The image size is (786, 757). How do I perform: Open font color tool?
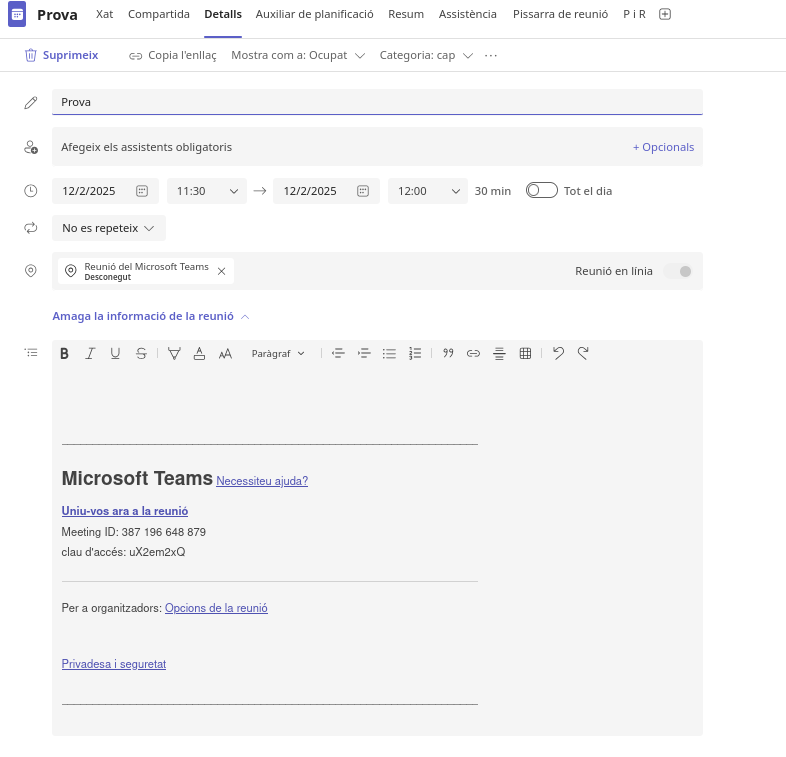200,354
